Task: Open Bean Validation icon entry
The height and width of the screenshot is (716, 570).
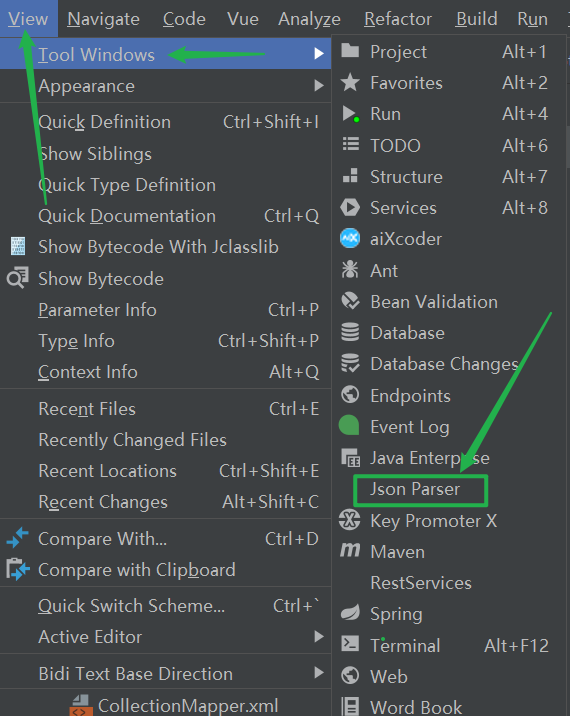Action: tap(350, 301)
